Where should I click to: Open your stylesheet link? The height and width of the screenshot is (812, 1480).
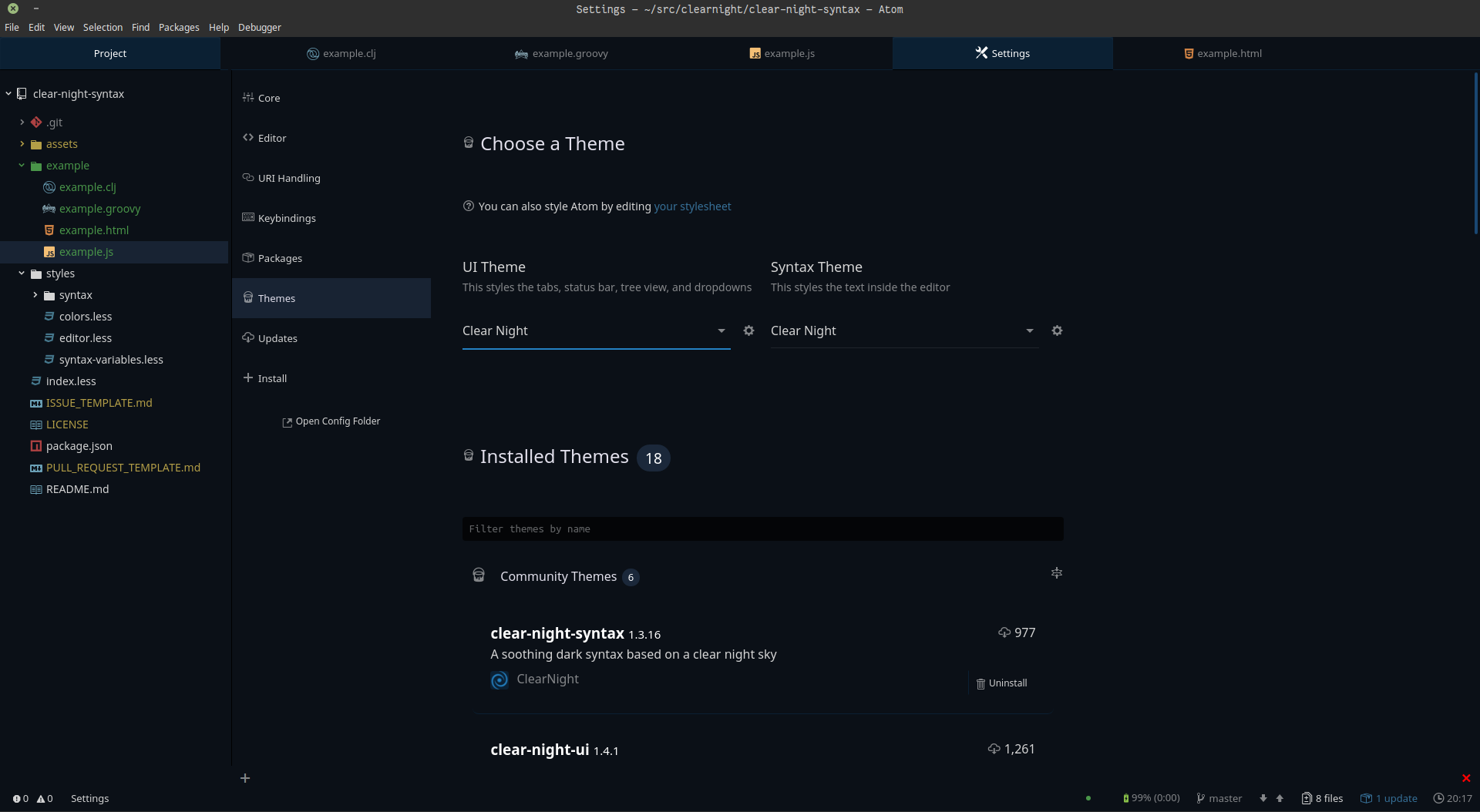pos(692,206)
